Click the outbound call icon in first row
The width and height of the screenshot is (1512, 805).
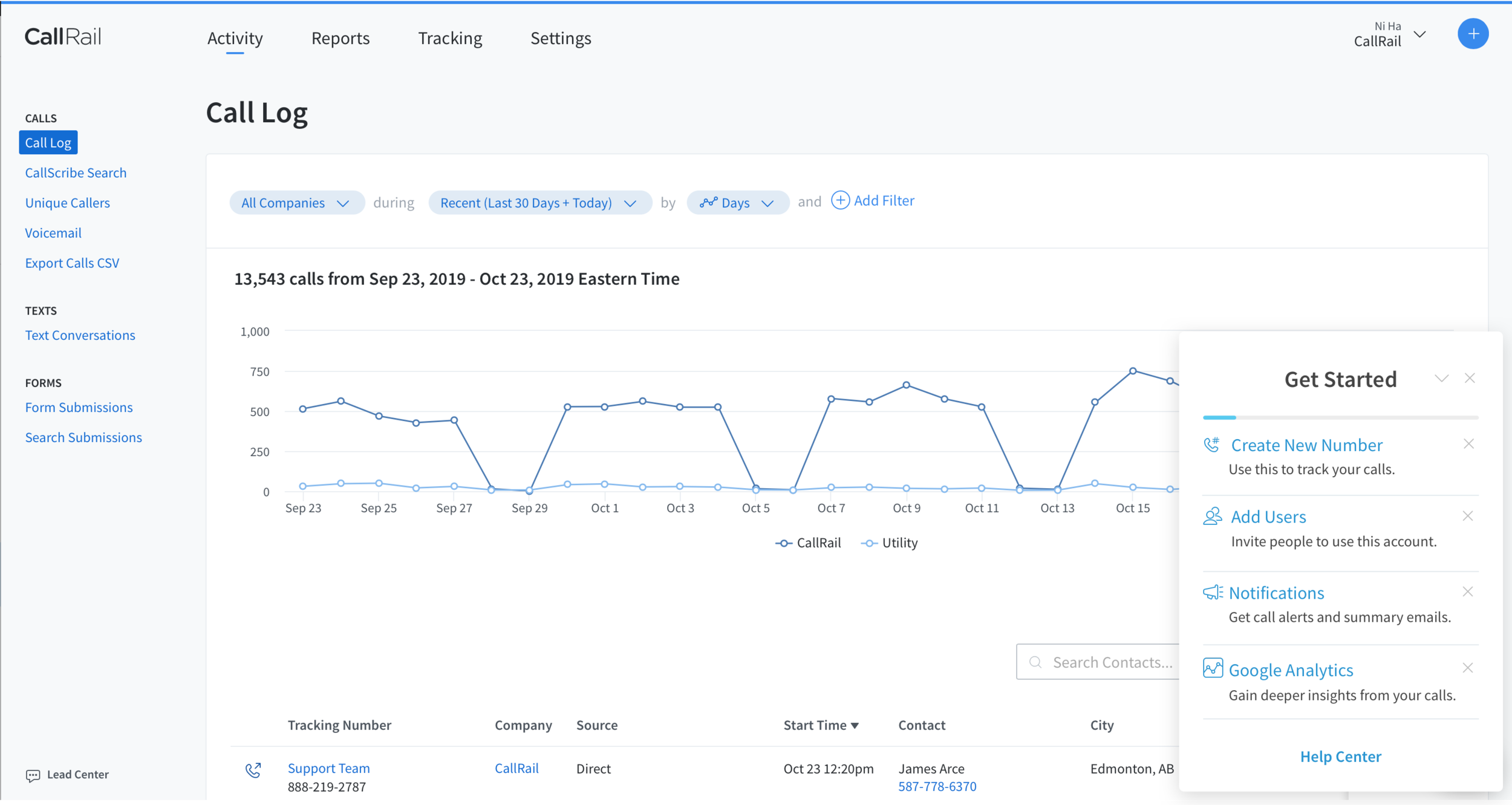point(253,770)
